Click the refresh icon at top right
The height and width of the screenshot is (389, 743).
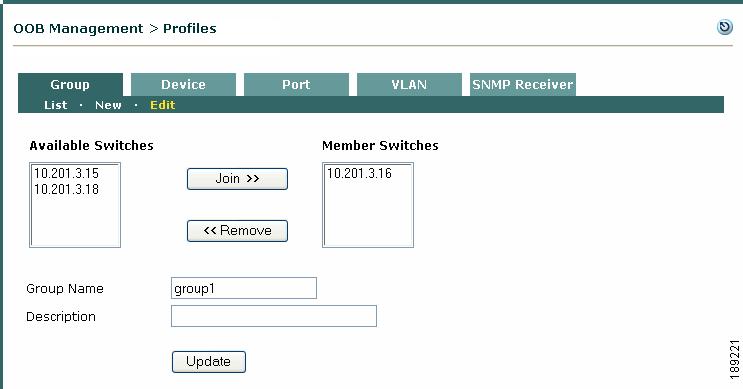pyautogui.click(x=725, y=27)
